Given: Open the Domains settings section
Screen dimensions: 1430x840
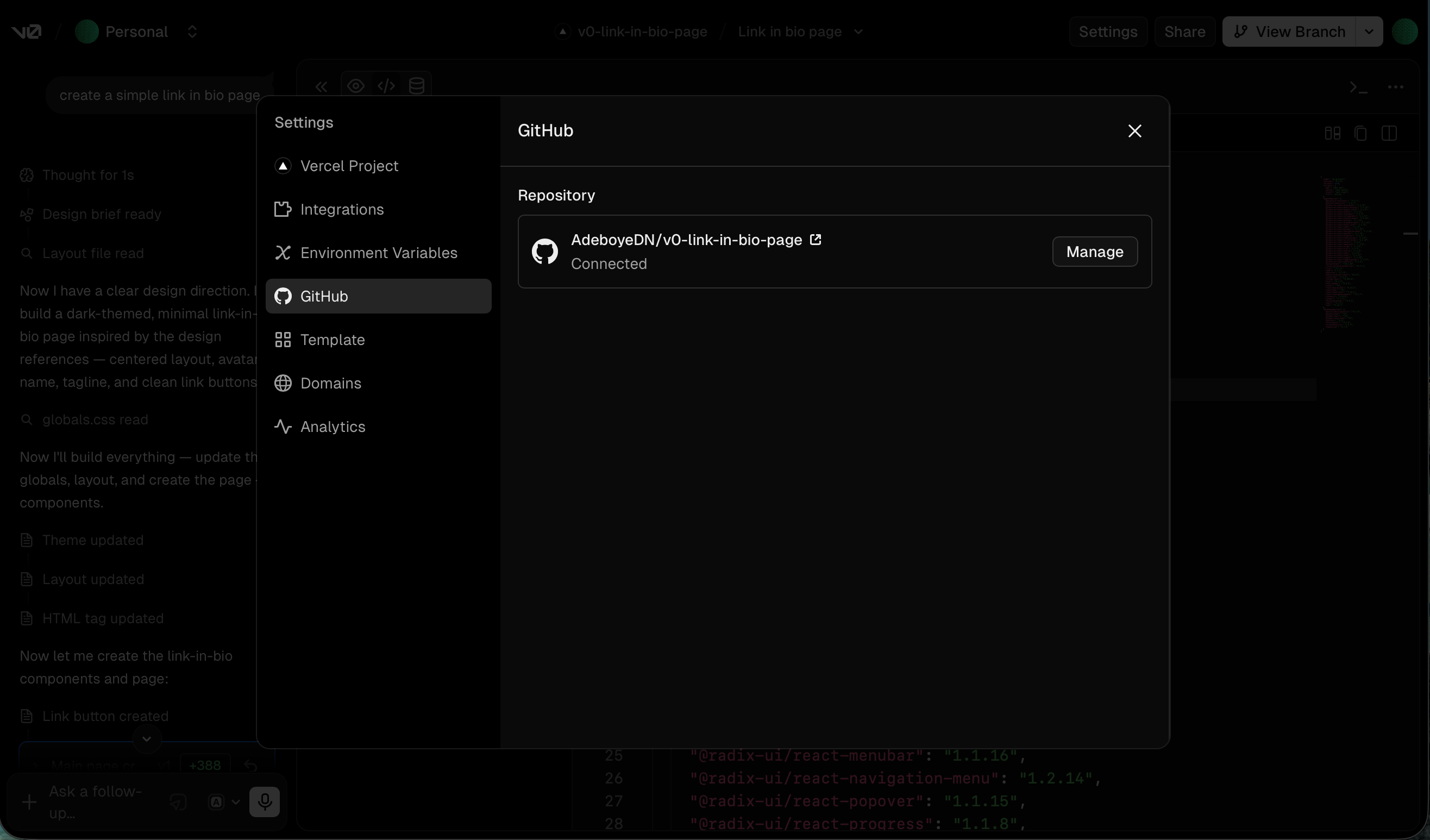Looking at the screenshot, I should [x=379, y=383].
